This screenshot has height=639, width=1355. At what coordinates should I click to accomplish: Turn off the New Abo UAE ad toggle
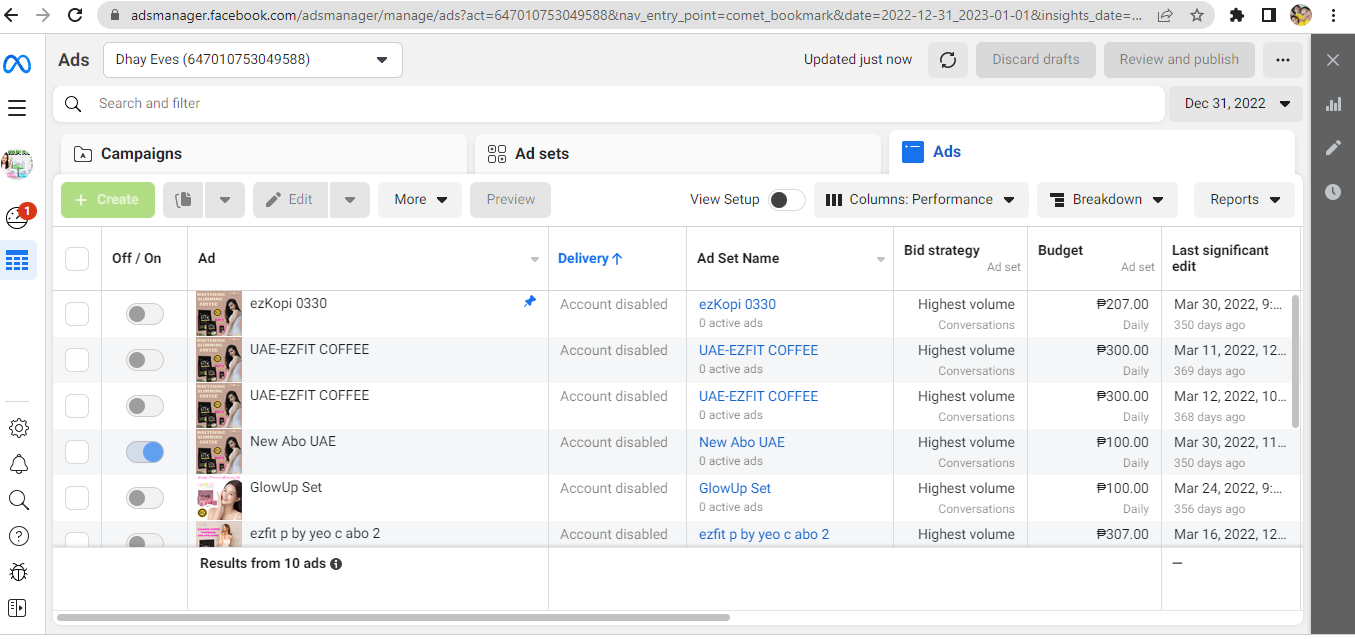[x=145, y=452]
